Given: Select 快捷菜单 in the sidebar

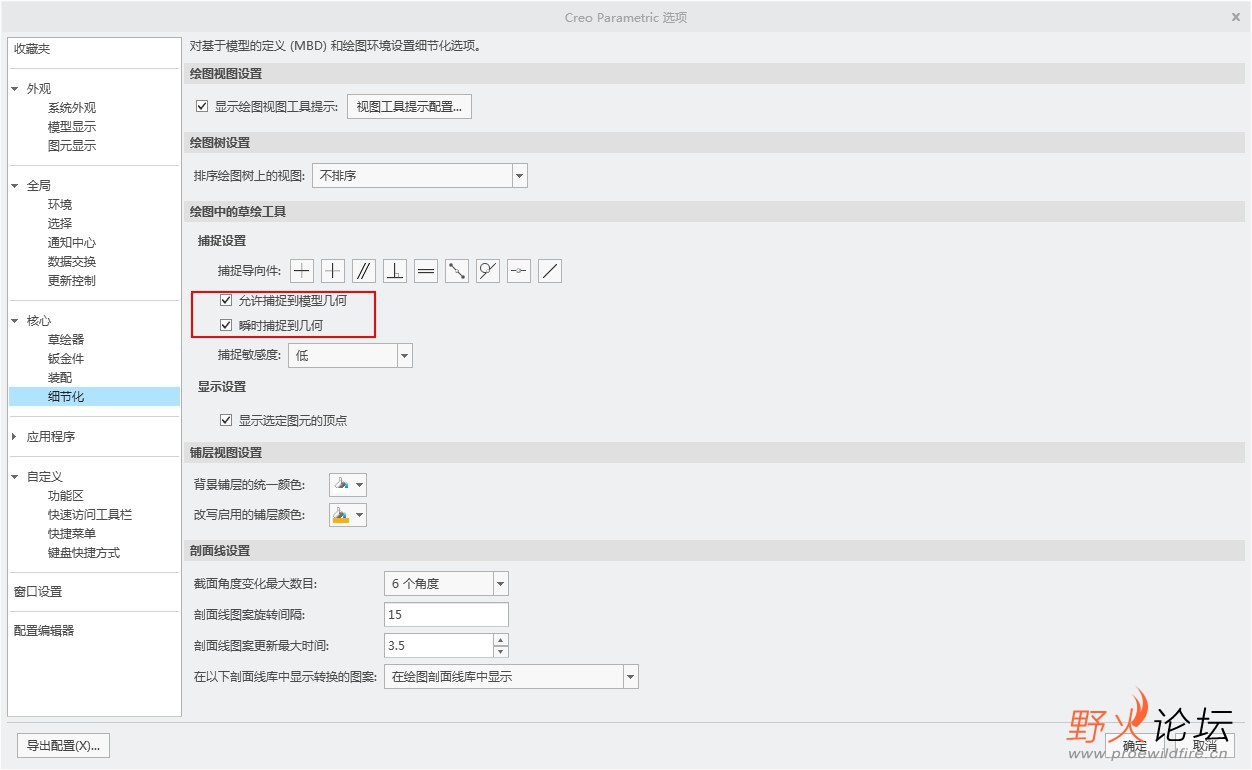Looking at the screenshot, I should [x=72, y=534].
